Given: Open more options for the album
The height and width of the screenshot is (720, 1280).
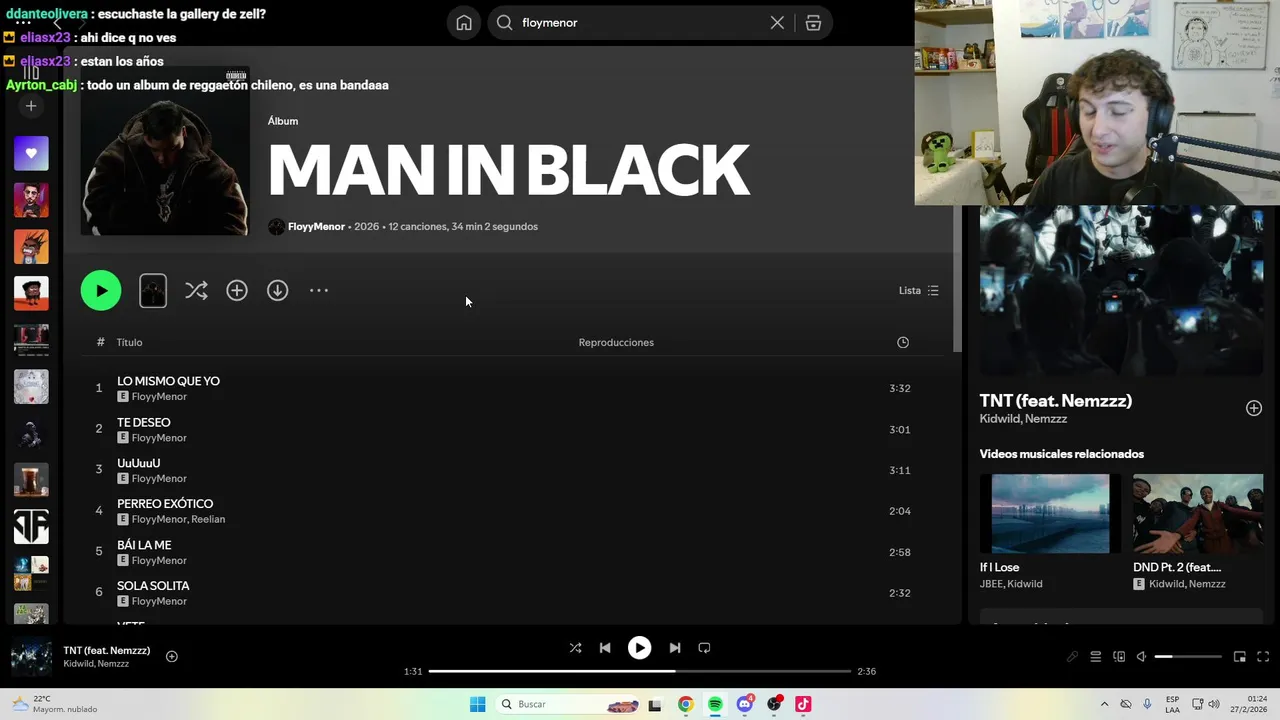Looking at the screenshot, I should click(318, 290).
